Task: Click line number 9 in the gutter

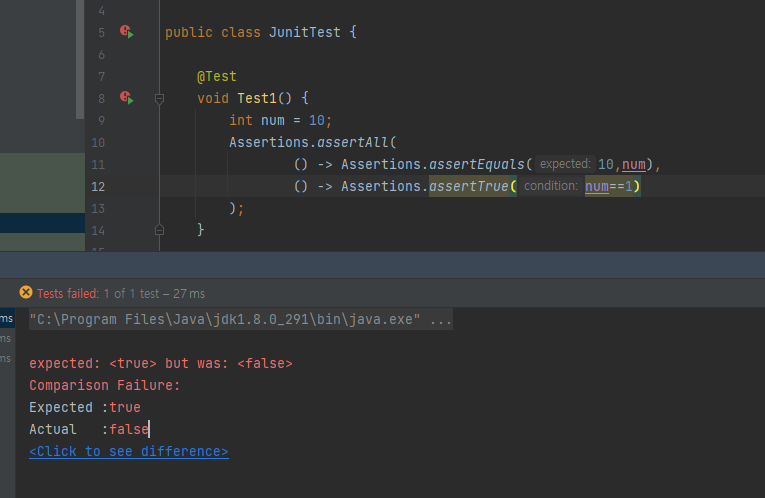Action: point(101,120)
